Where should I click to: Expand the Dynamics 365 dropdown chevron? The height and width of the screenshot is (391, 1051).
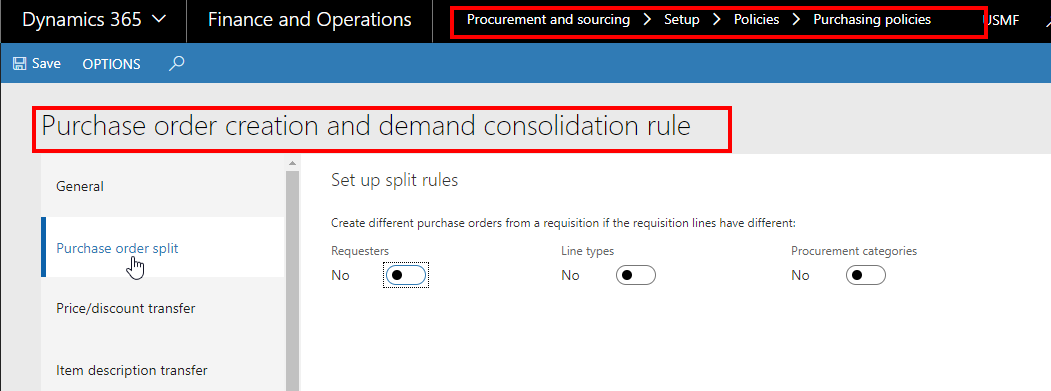click(159, 20)
